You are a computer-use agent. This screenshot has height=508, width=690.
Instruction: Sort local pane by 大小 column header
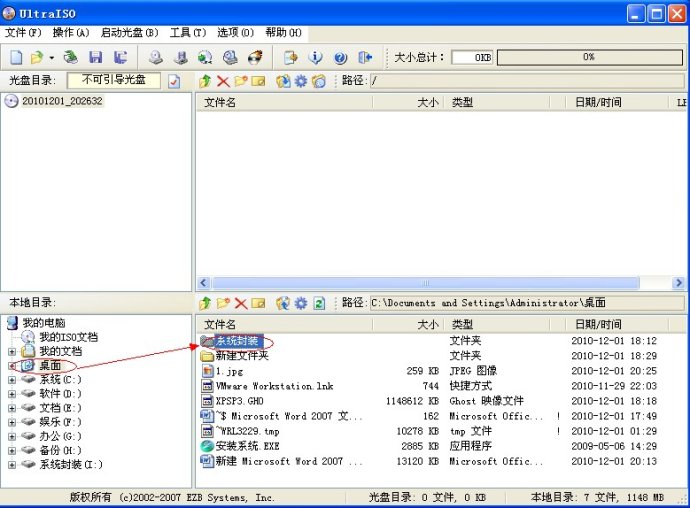[x=408, y=324]
